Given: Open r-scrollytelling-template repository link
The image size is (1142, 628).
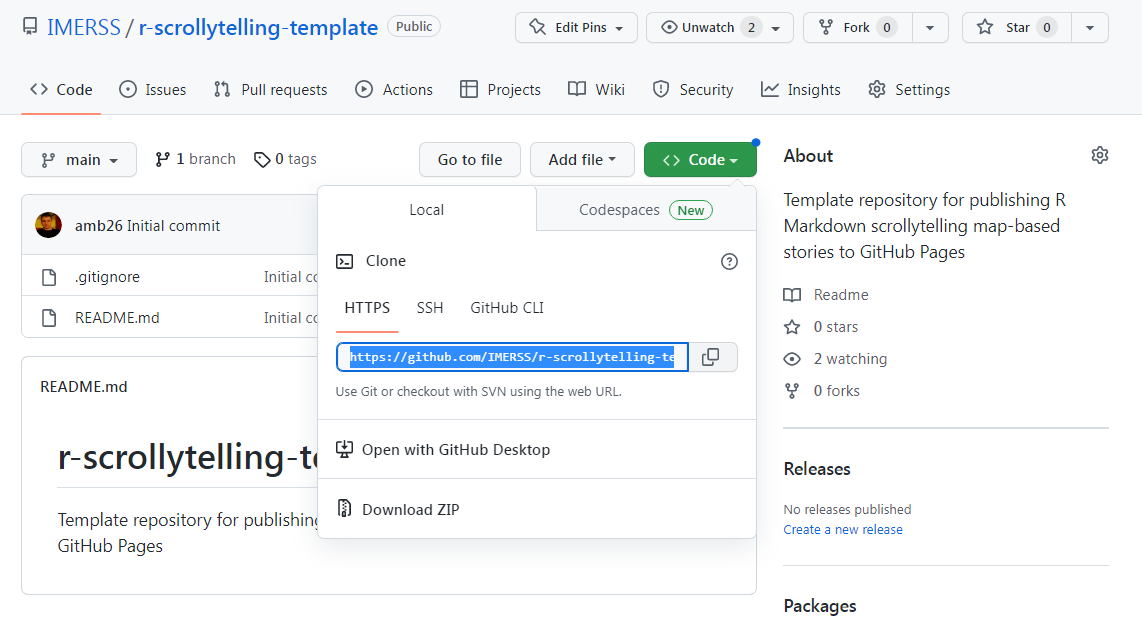Looking at the screenshot, I should coord(258,28).
